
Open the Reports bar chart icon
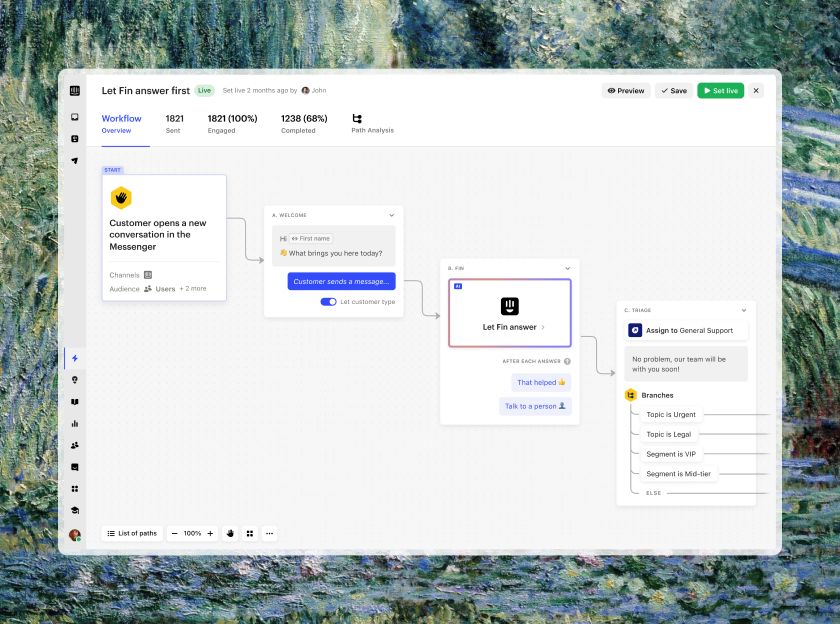tap(74, 424)
